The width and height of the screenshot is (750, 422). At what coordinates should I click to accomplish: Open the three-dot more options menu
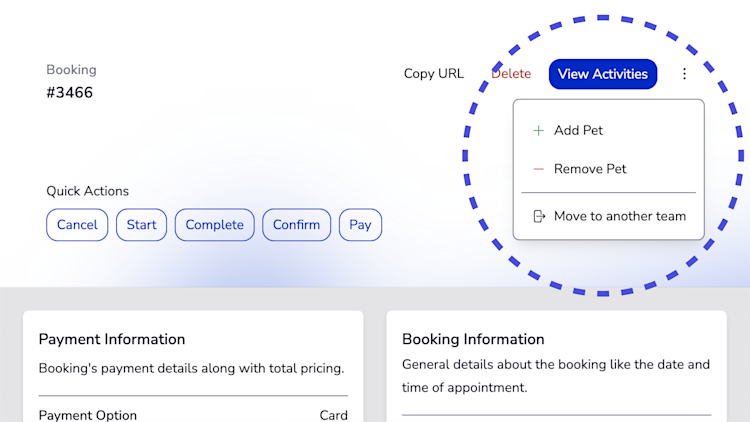click(684, 74)
